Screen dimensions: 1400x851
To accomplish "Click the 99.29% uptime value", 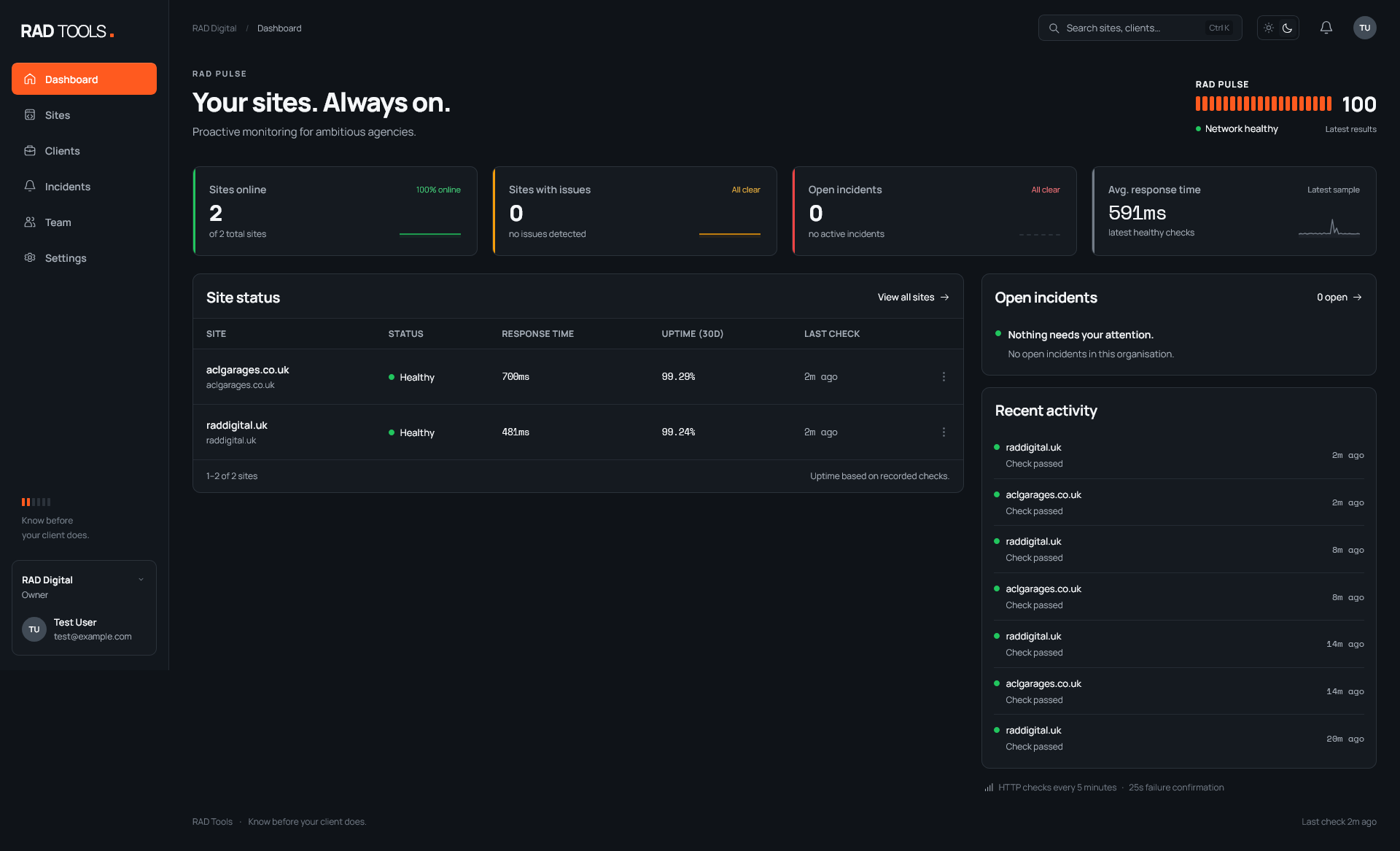I will tap(678, 377).
